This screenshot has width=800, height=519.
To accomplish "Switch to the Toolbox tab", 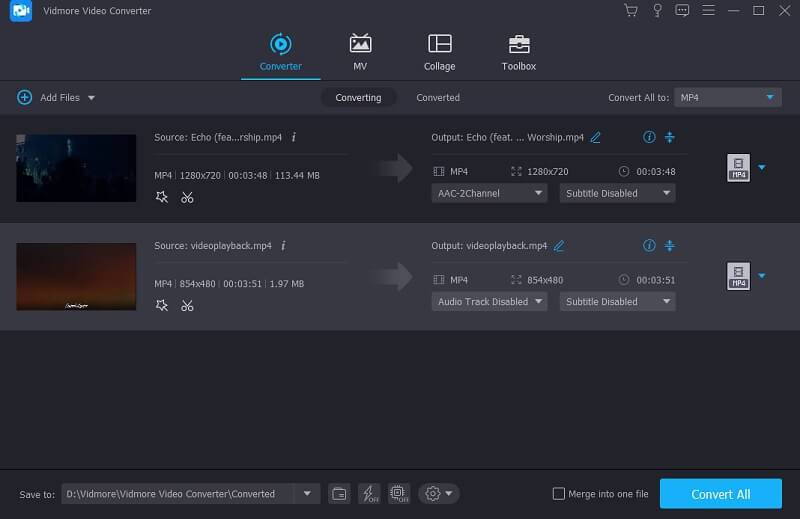I will tap(518, 53).
